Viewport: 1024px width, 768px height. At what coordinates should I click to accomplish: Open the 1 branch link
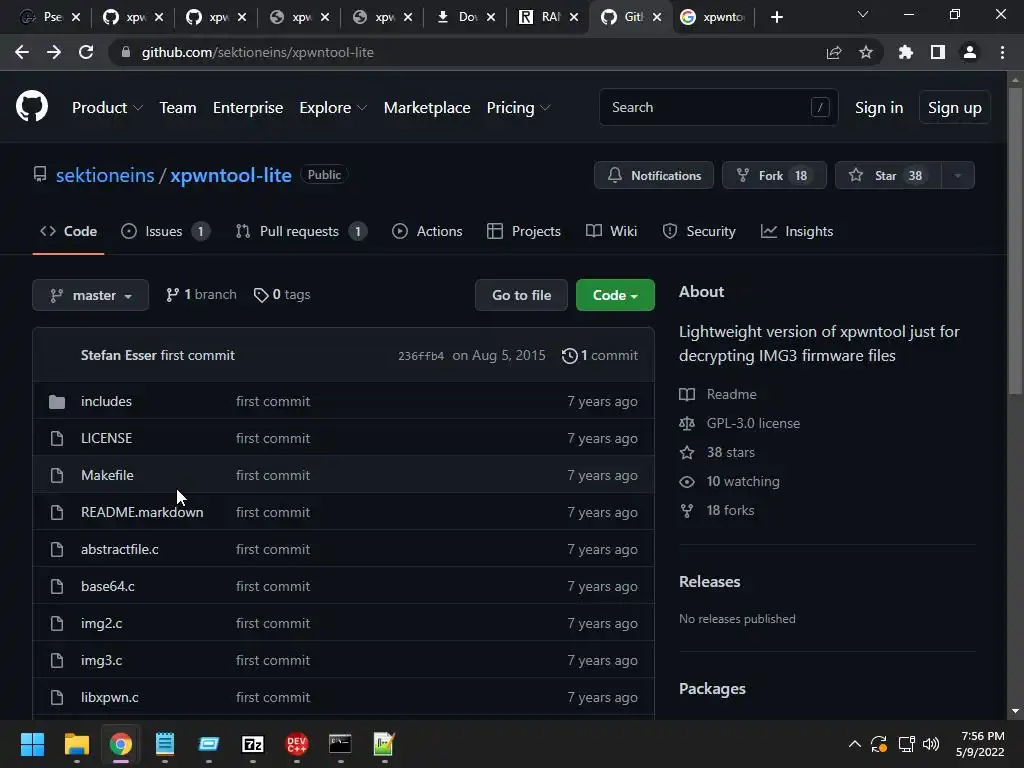201,295
